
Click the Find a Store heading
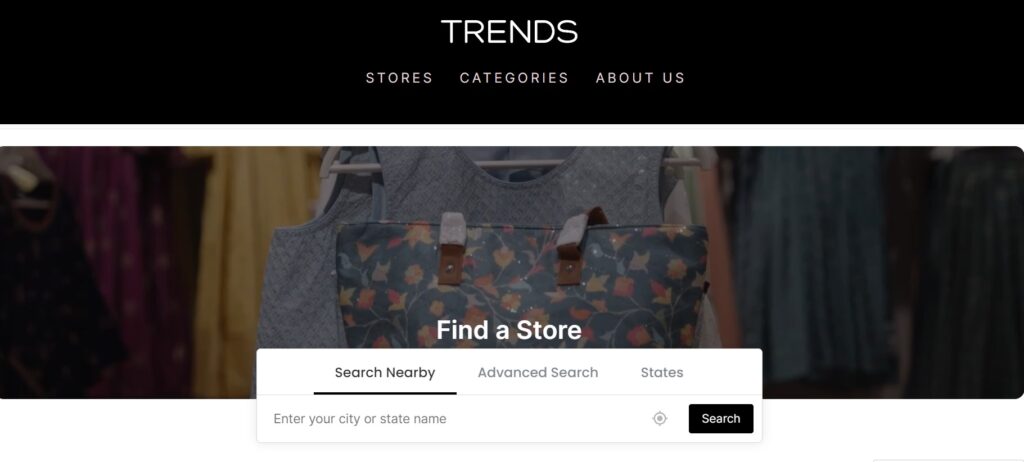[x=509, y=330]
